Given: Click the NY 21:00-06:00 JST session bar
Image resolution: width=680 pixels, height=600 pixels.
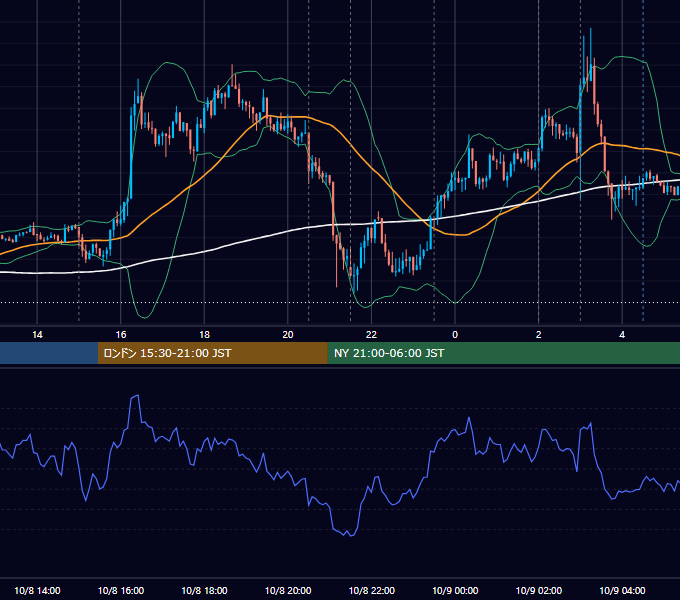Looking at the screenshot, I should pyautogui.click(x=503, y=353).
